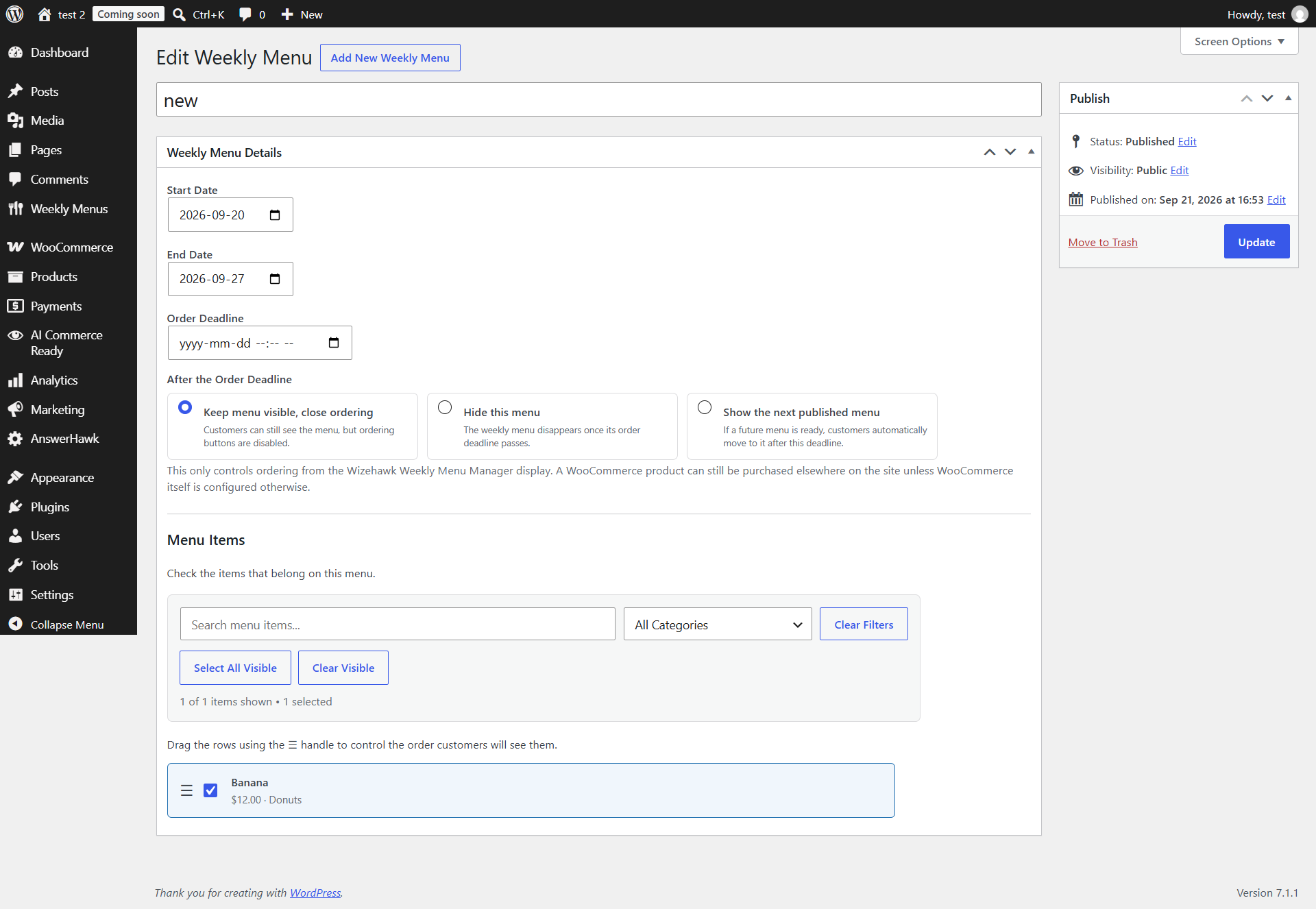
Task: Open Weekly Menus in sidebar
Action: [x=69, y=209]
